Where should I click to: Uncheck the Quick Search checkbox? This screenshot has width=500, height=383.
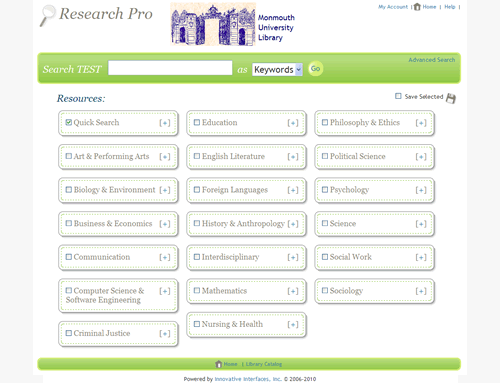[x=69, y=122]
